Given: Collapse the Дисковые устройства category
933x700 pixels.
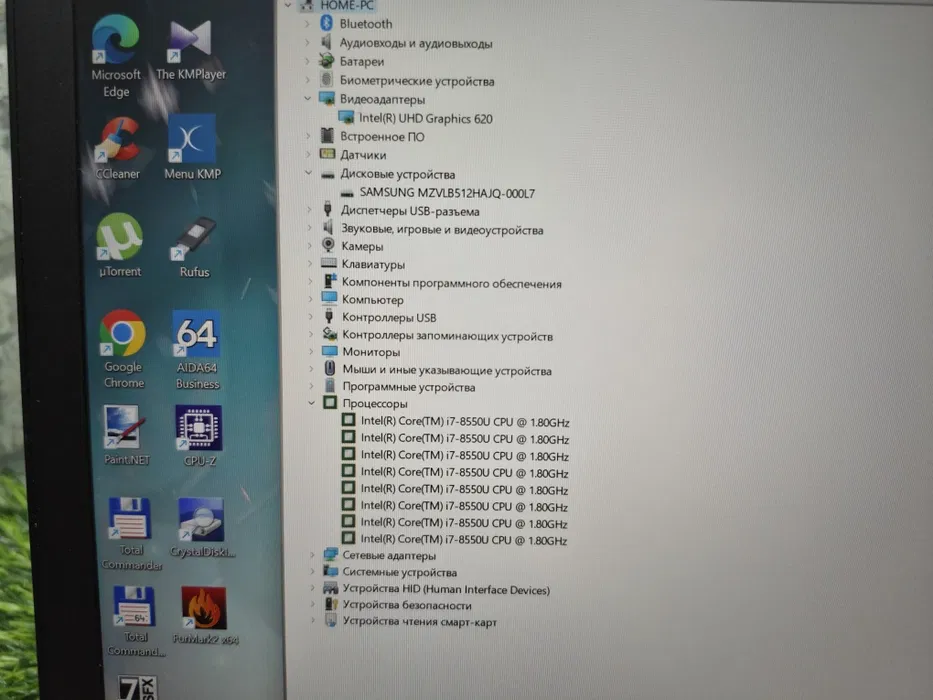Looking at the screenshot, I should pos(308,173).
